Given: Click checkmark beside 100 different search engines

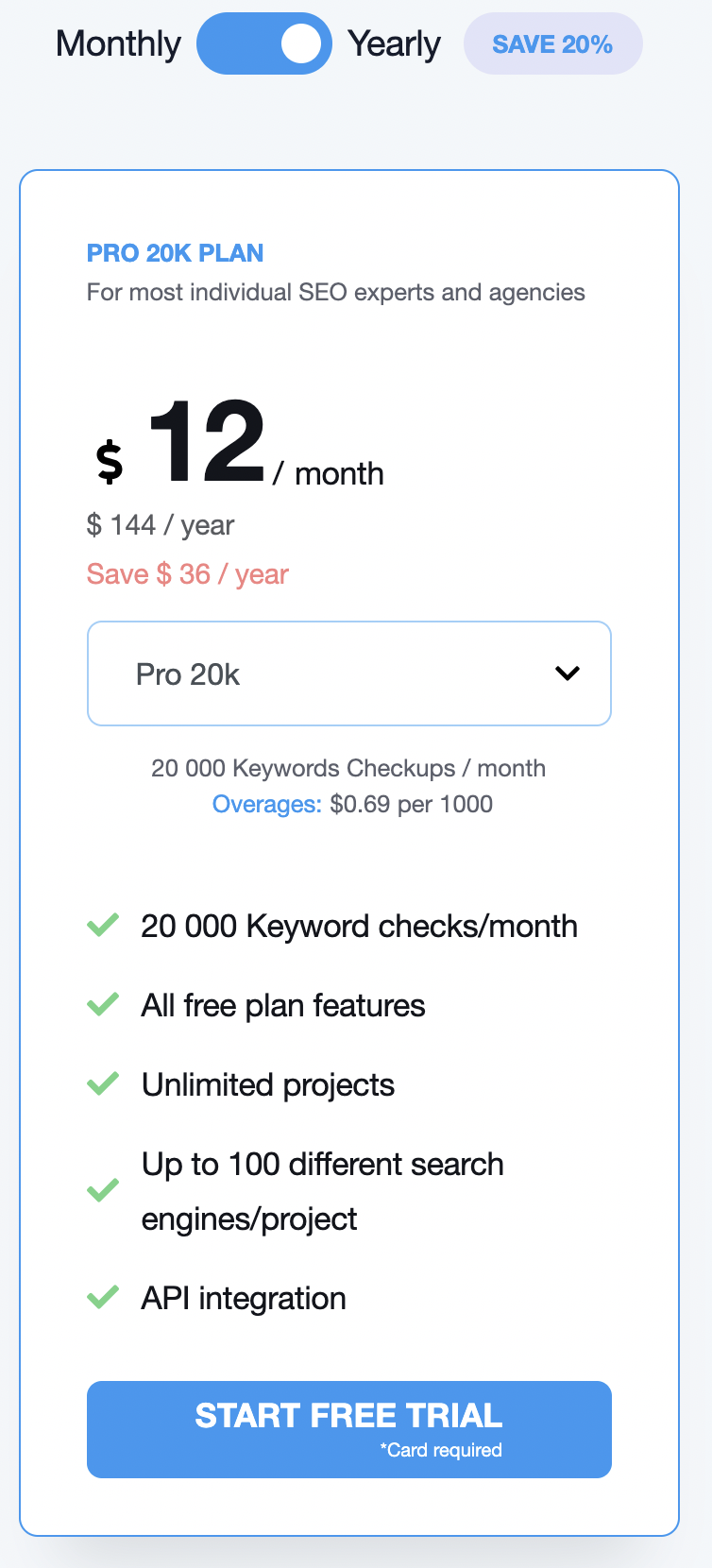Looking at the screenshot, I should [x=103, y=1190].
